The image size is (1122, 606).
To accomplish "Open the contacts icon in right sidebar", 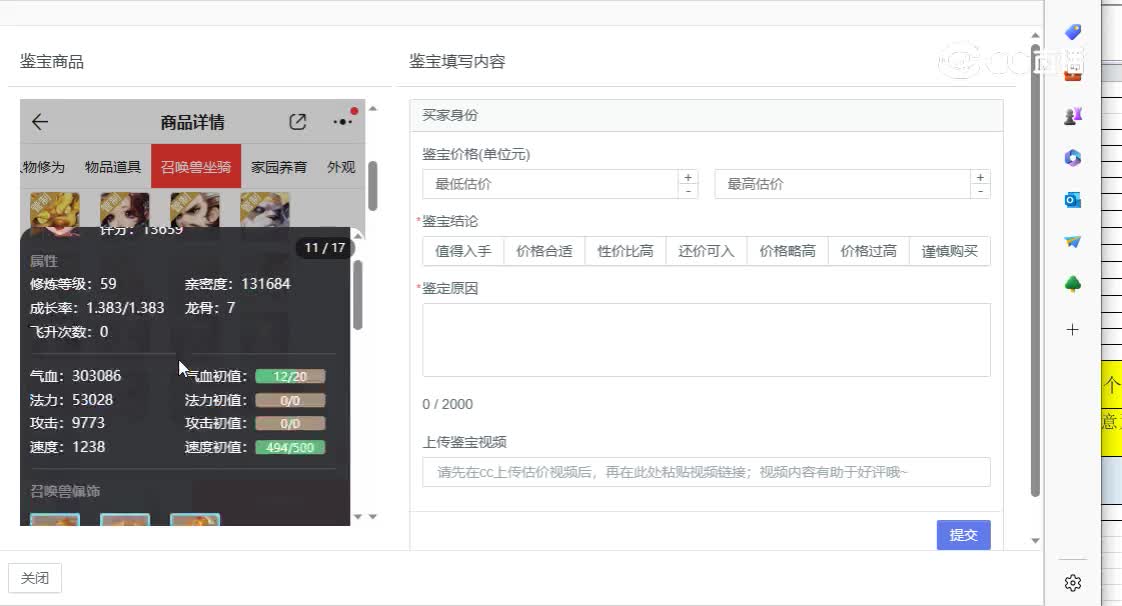I will point(1072,115).
